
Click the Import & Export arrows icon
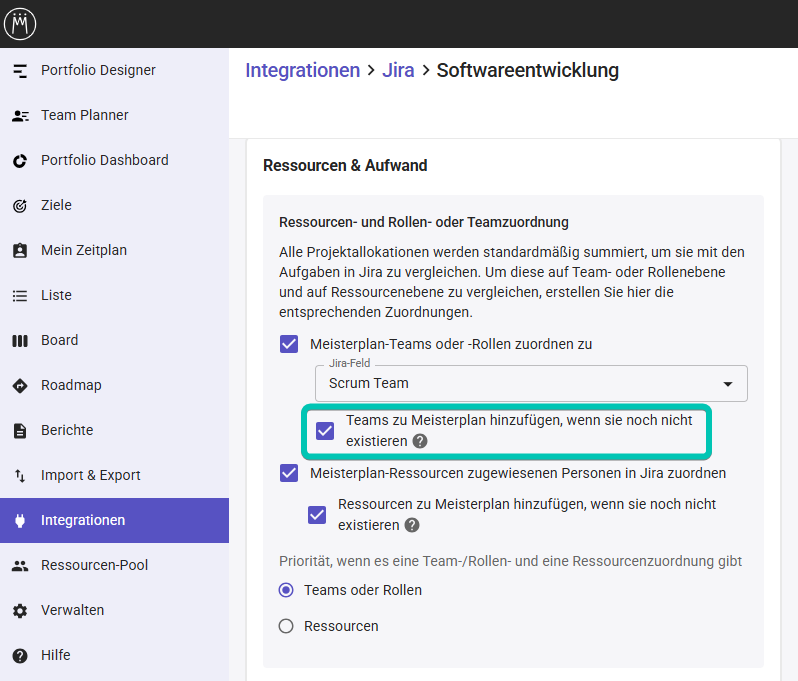[20, 476]
